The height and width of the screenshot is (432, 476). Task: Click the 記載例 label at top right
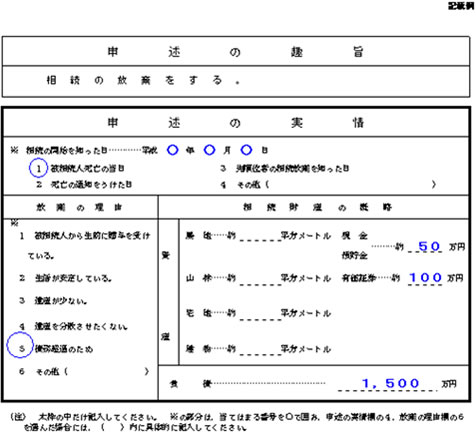[461, 6]
